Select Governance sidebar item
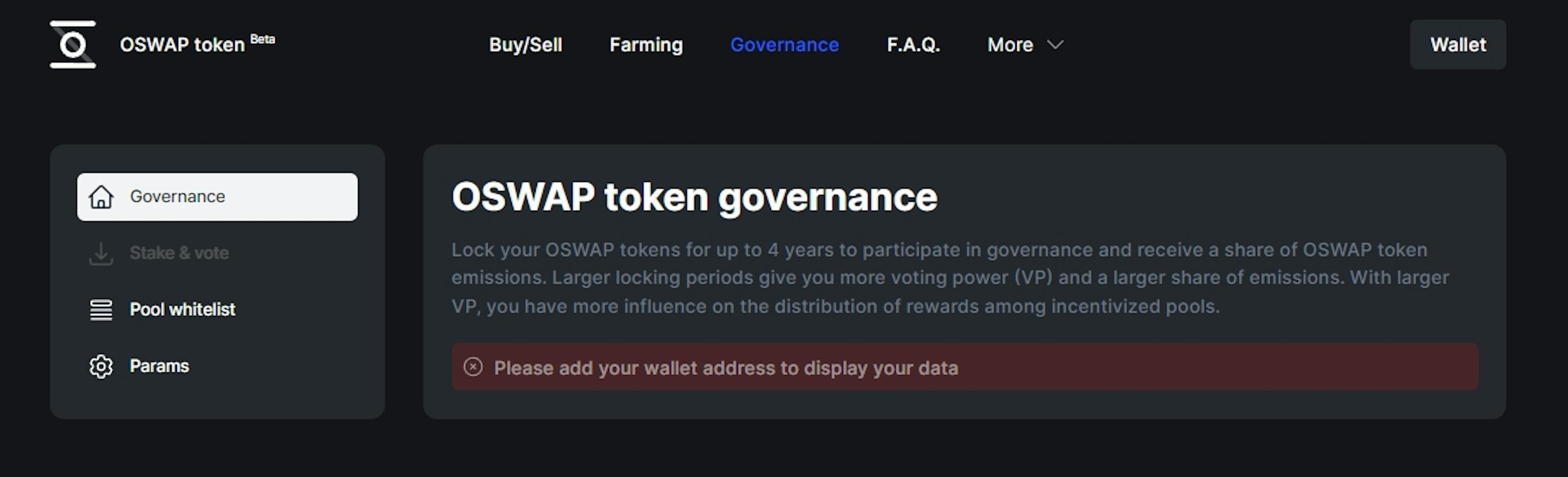Viewport: 1568px width, 477px height. [x=217, y=196]
